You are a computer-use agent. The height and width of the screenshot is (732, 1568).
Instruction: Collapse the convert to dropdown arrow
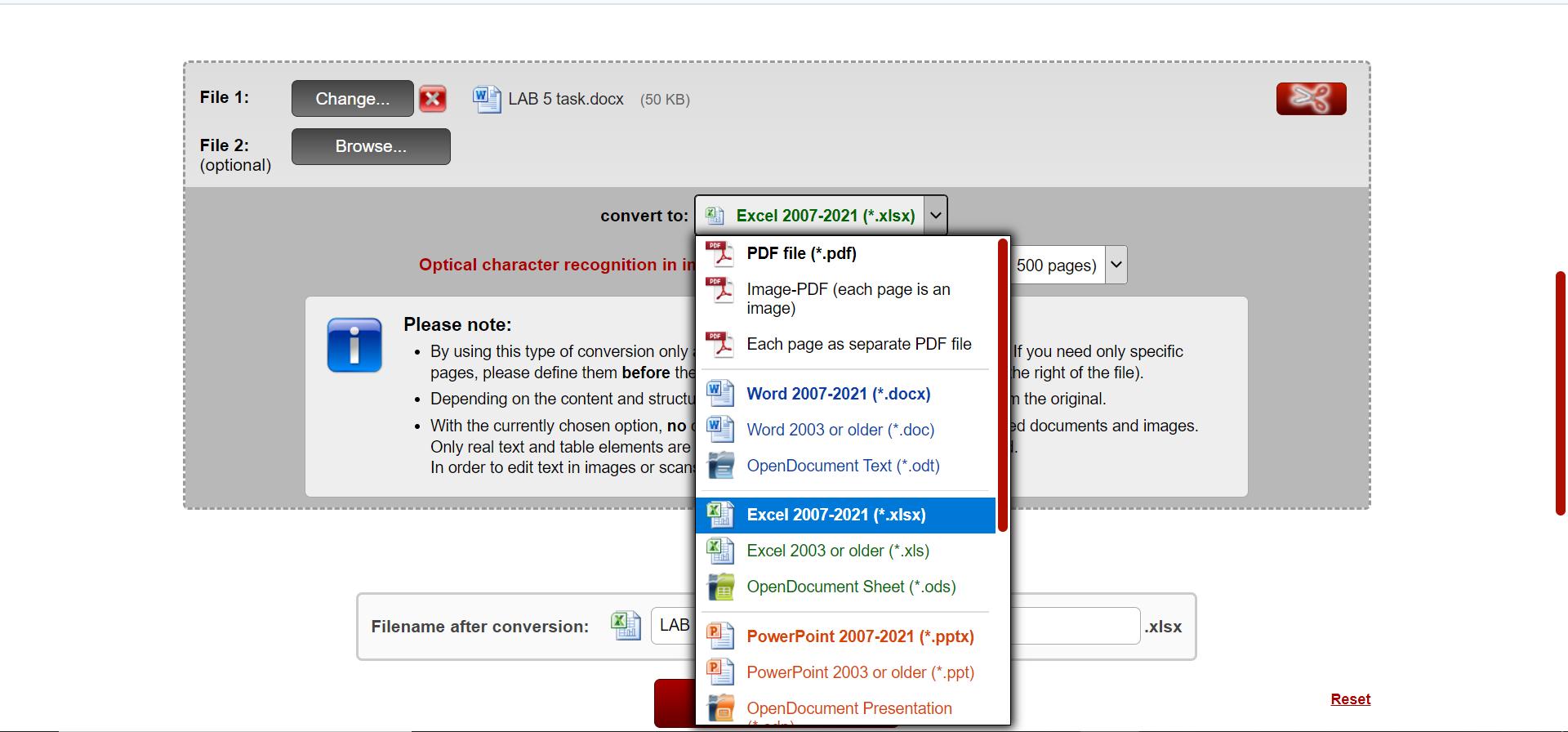(x=936, y=216)
